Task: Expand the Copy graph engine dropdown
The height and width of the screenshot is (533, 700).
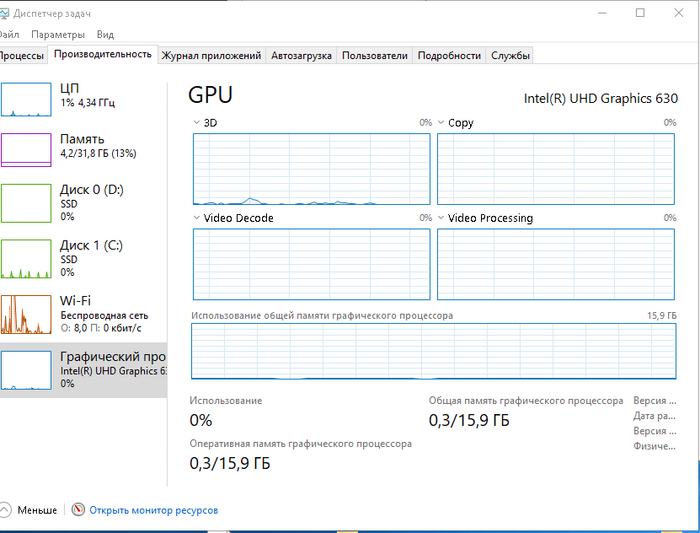Action: (x=441, y=123)
